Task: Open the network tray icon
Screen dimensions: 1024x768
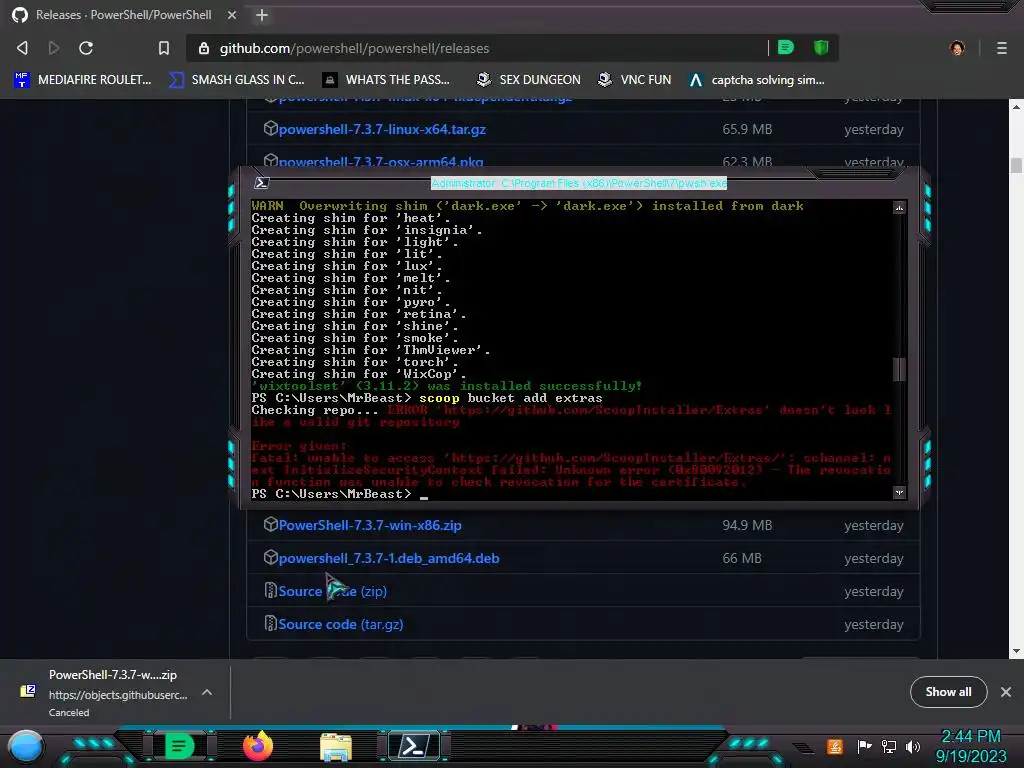Action: click(x=889, y=746)
